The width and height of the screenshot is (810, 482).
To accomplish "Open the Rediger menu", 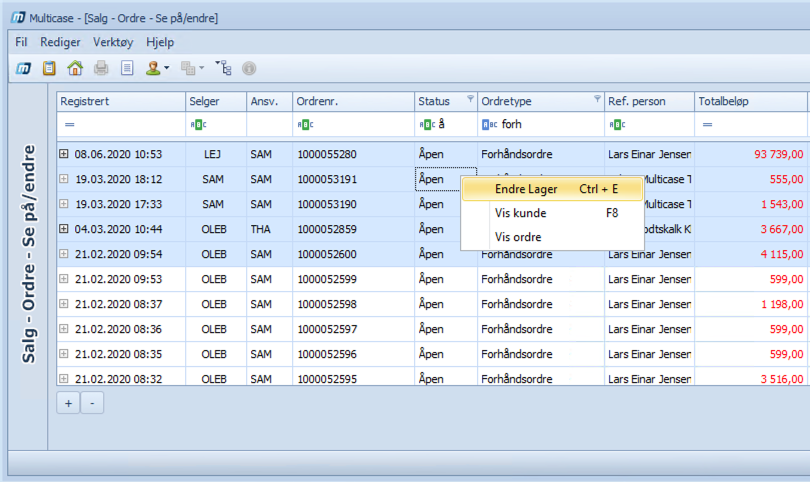I will click(60, 42).
